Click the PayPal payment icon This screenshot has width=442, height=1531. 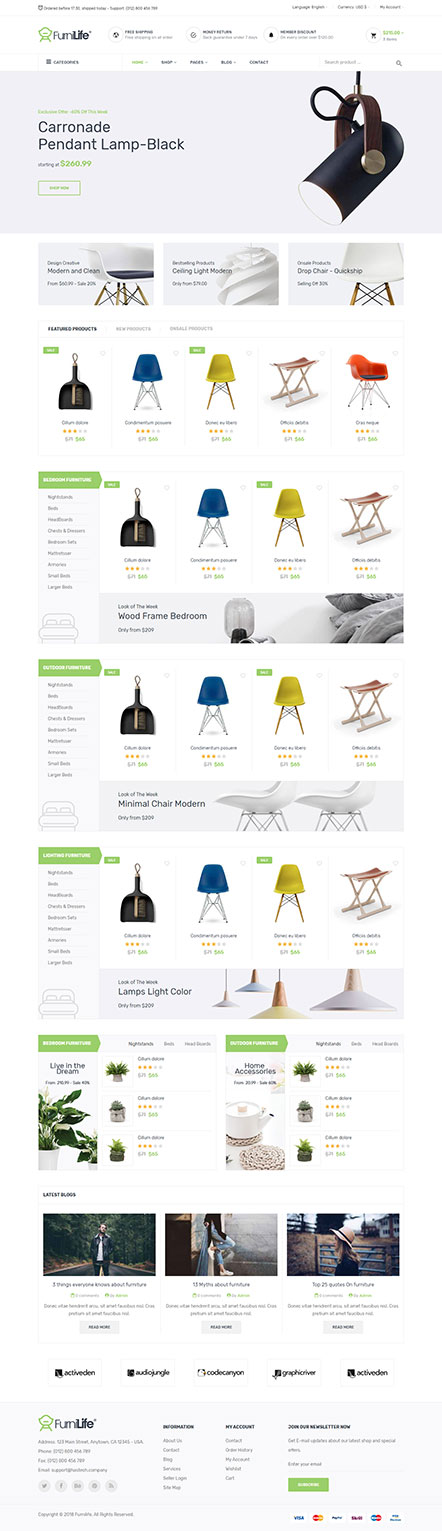point(337,1517)
